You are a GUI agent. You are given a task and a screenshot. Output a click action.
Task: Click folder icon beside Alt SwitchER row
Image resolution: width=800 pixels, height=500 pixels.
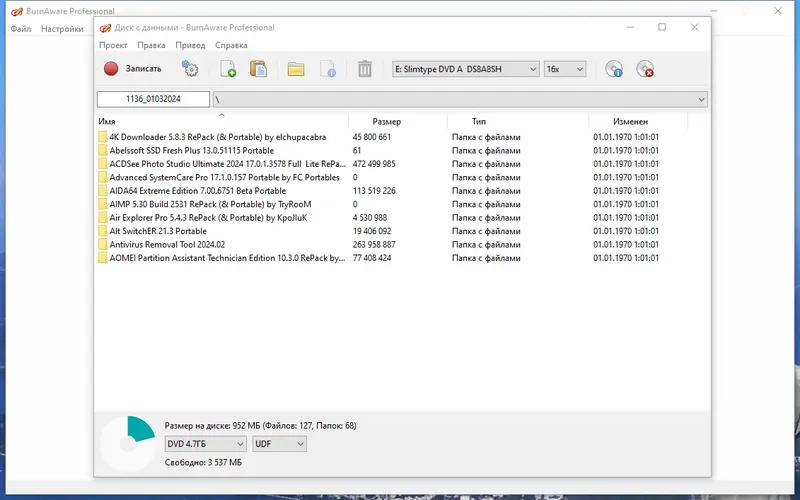[103, 231]
